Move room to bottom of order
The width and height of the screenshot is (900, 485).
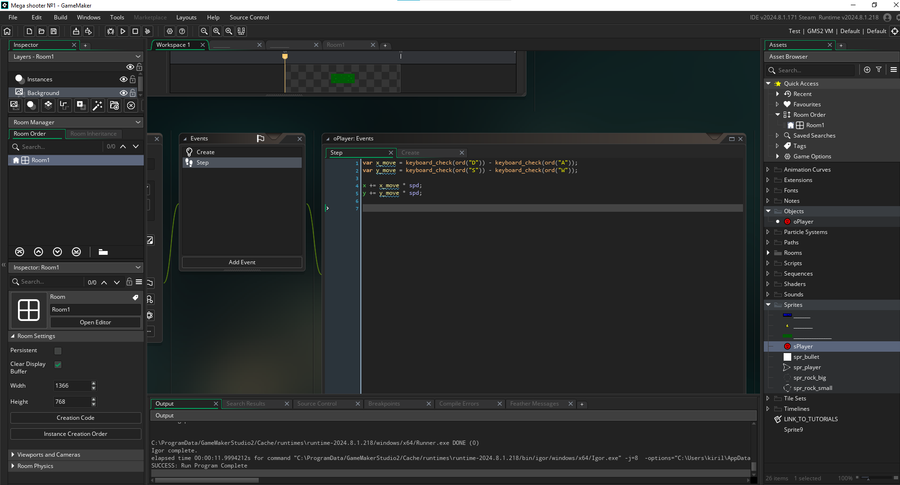click(76, 252)
